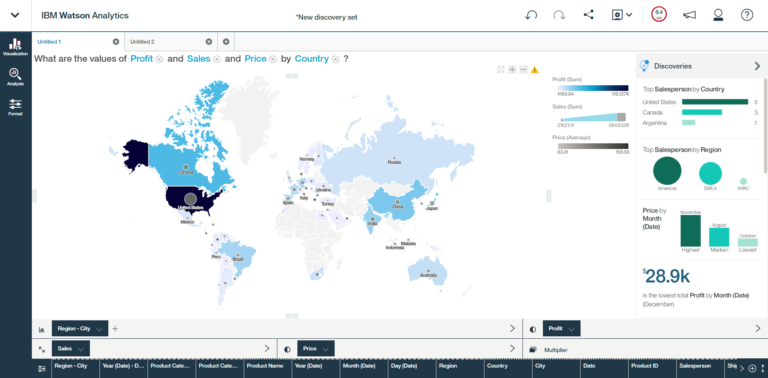Click the megaphone announcements icon
Image resolution: width=768 pixels, height=378 pixels.
(689, 15)
